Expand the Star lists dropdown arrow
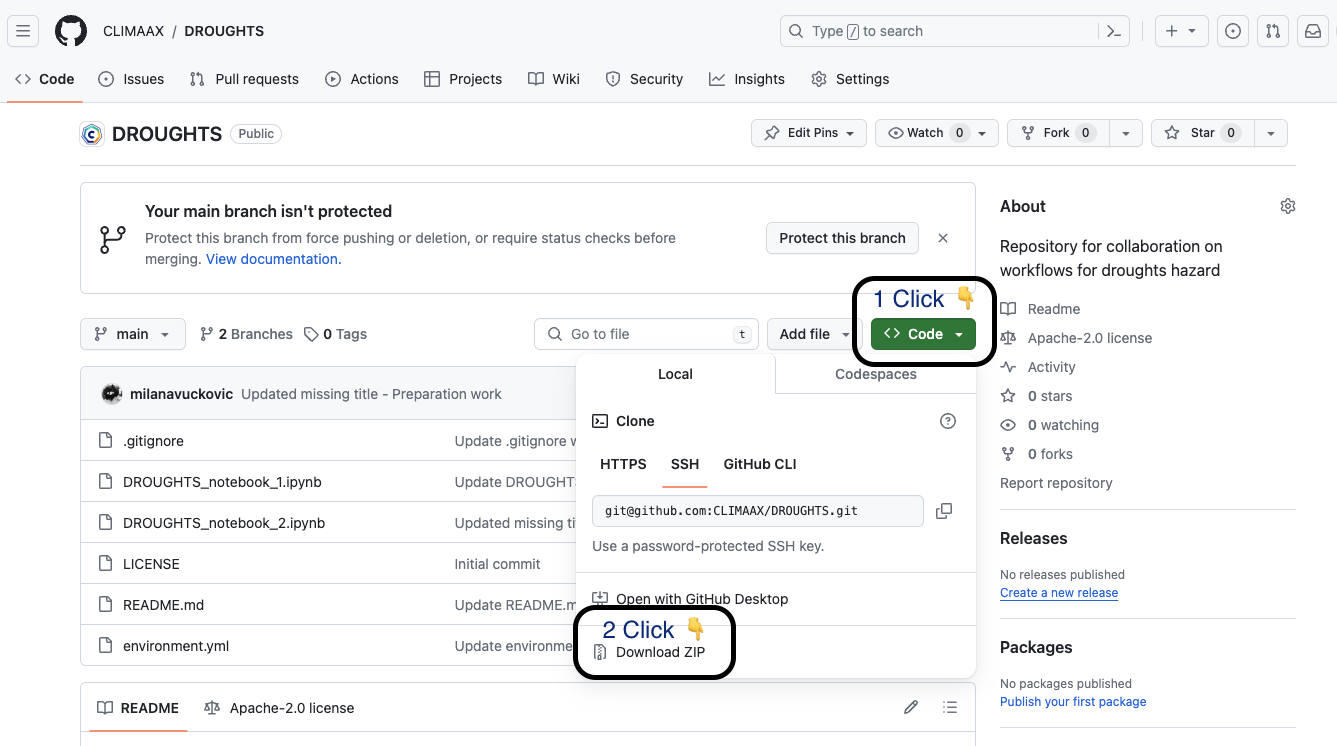The height and width of the screenshot is (746, 1337). [x=1271, y=133]
